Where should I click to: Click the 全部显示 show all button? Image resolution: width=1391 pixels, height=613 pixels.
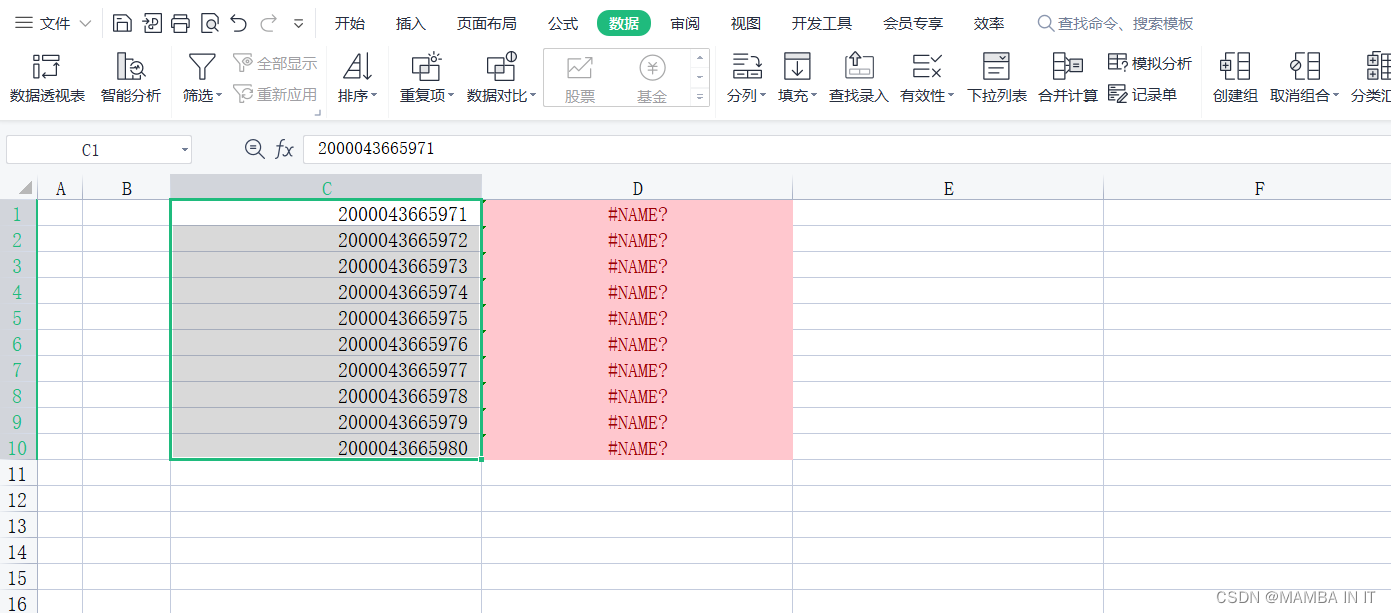coord(275,63)
